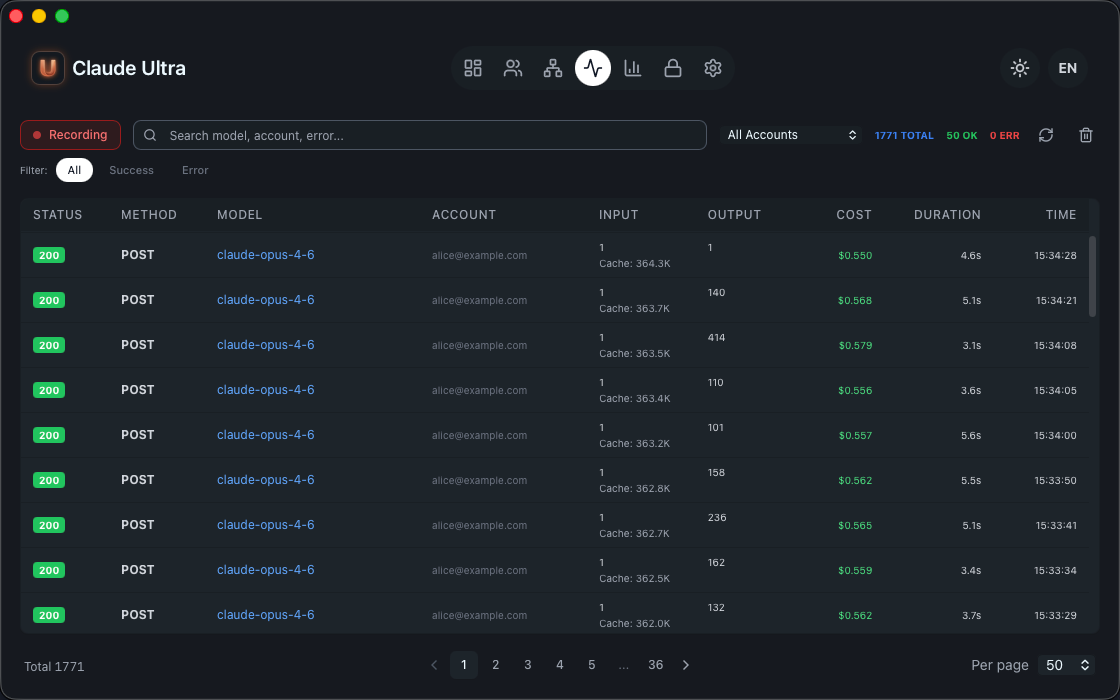Refresh the request log list
This screenshot has height=700, width=1120.
point(1045,135)
